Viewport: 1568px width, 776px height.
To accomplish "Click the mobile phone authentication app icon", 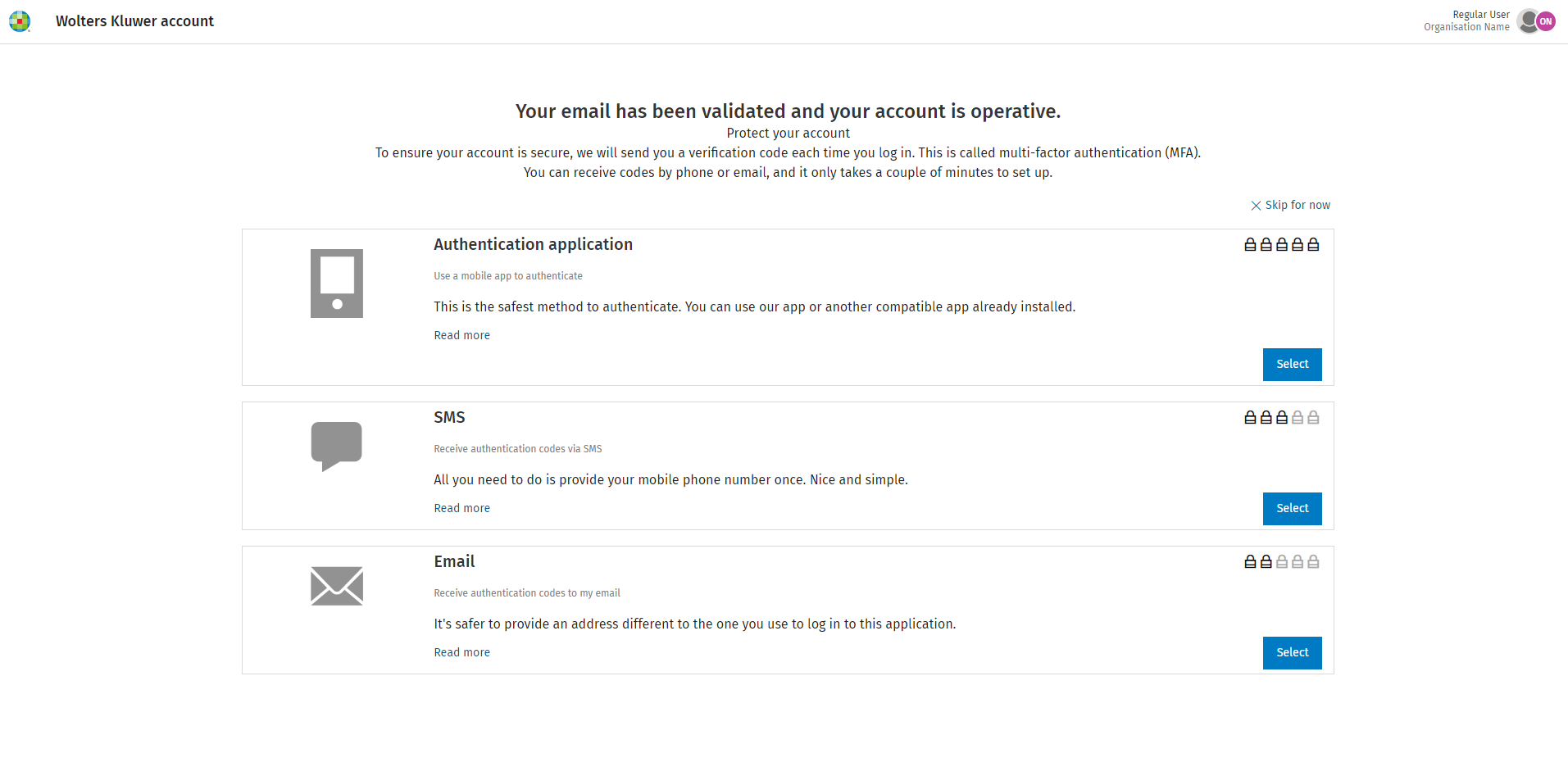I will (x=337, y=284).
